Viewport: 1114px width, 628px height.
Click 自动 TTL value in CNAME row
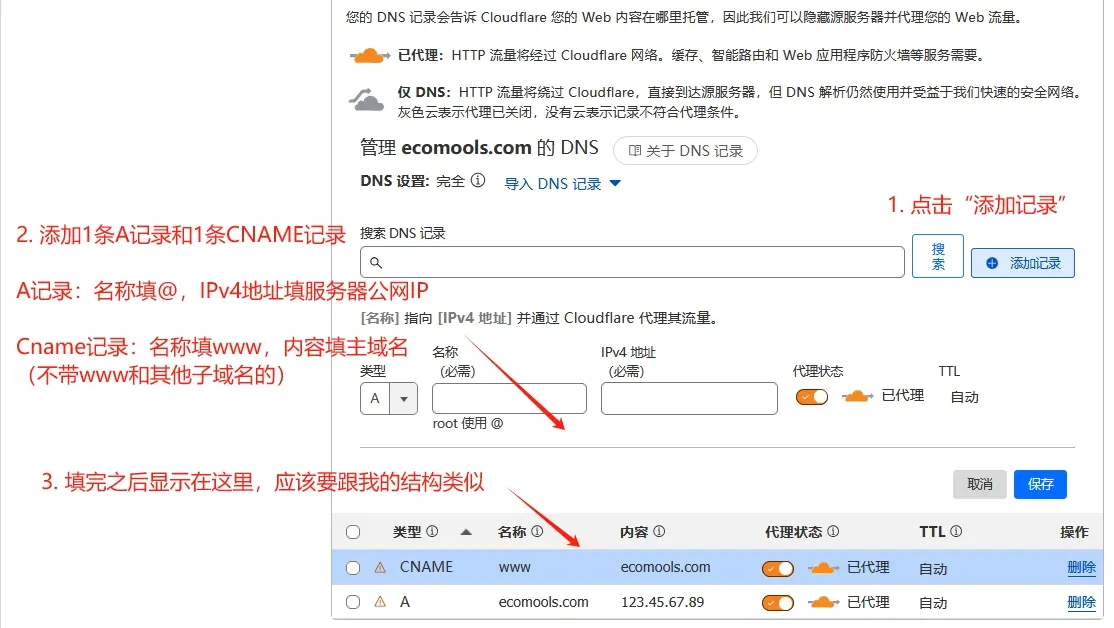coord(933,569)
